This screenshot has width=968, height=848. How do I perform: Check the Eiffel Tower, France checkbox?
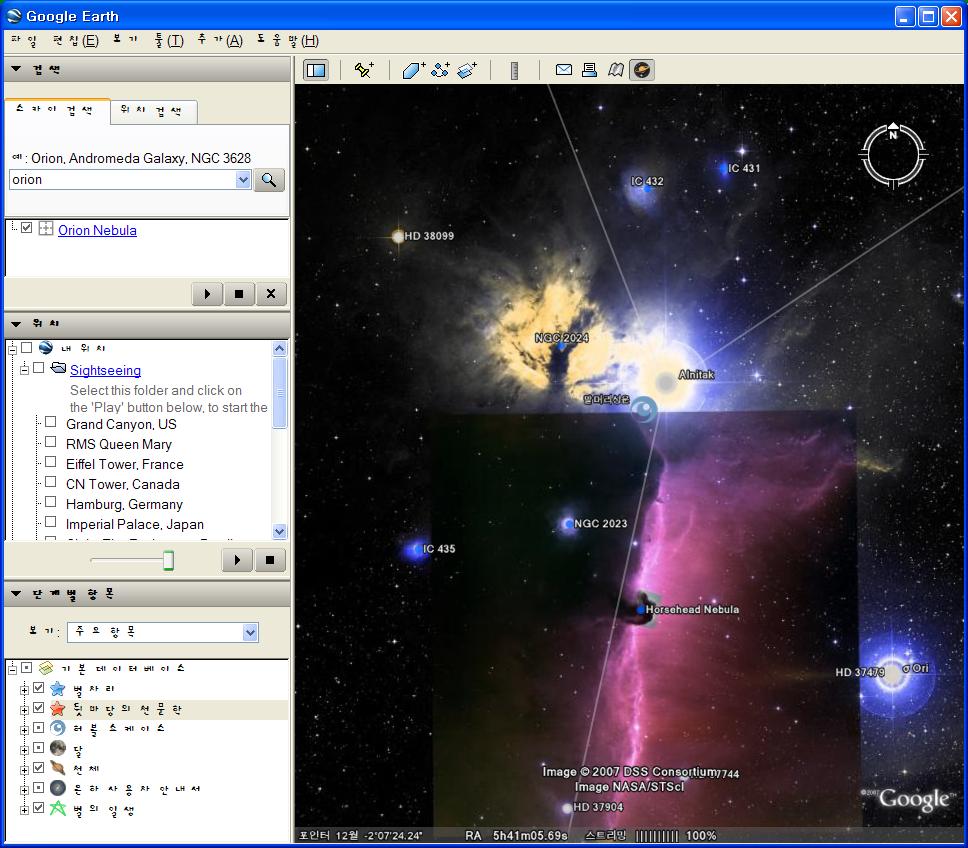(x=51, y=462)
